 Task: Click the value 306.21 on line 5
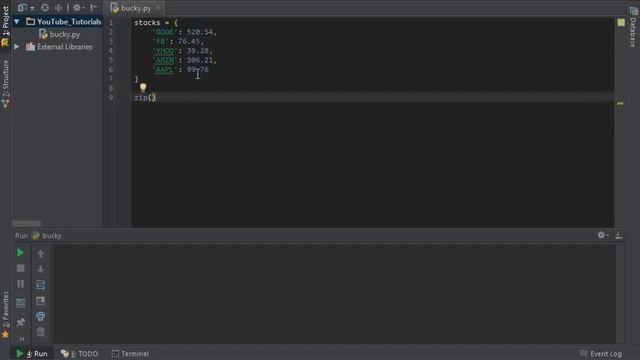tap(200, 60)
